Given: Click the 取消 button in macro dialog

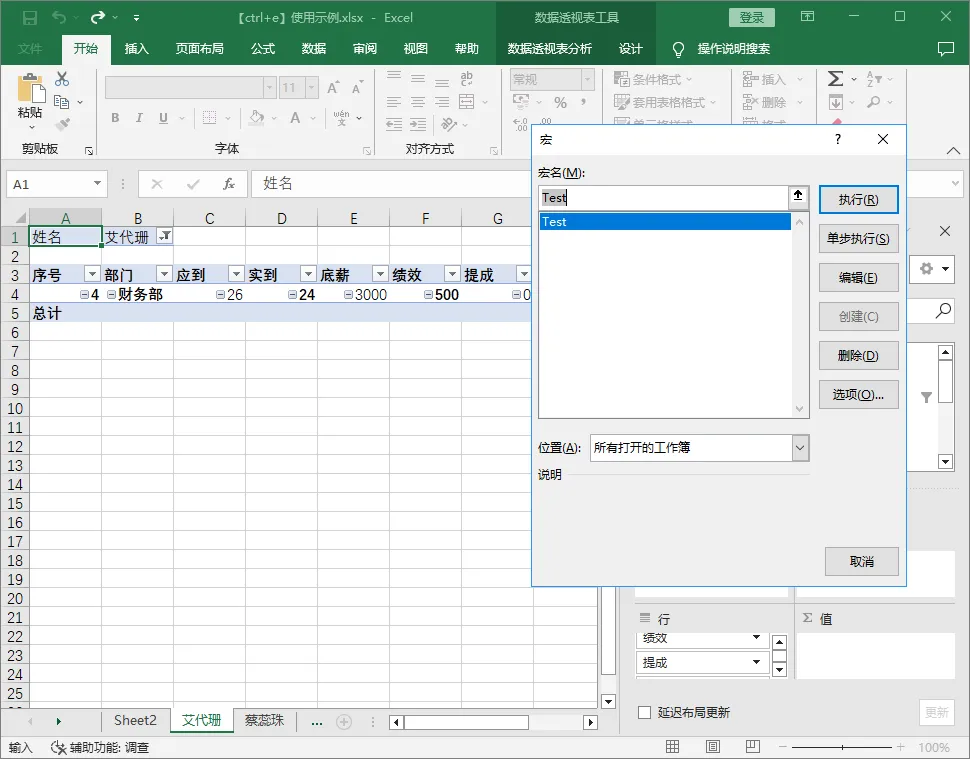Looking at the screenshot, I should (x=861, y=561).
